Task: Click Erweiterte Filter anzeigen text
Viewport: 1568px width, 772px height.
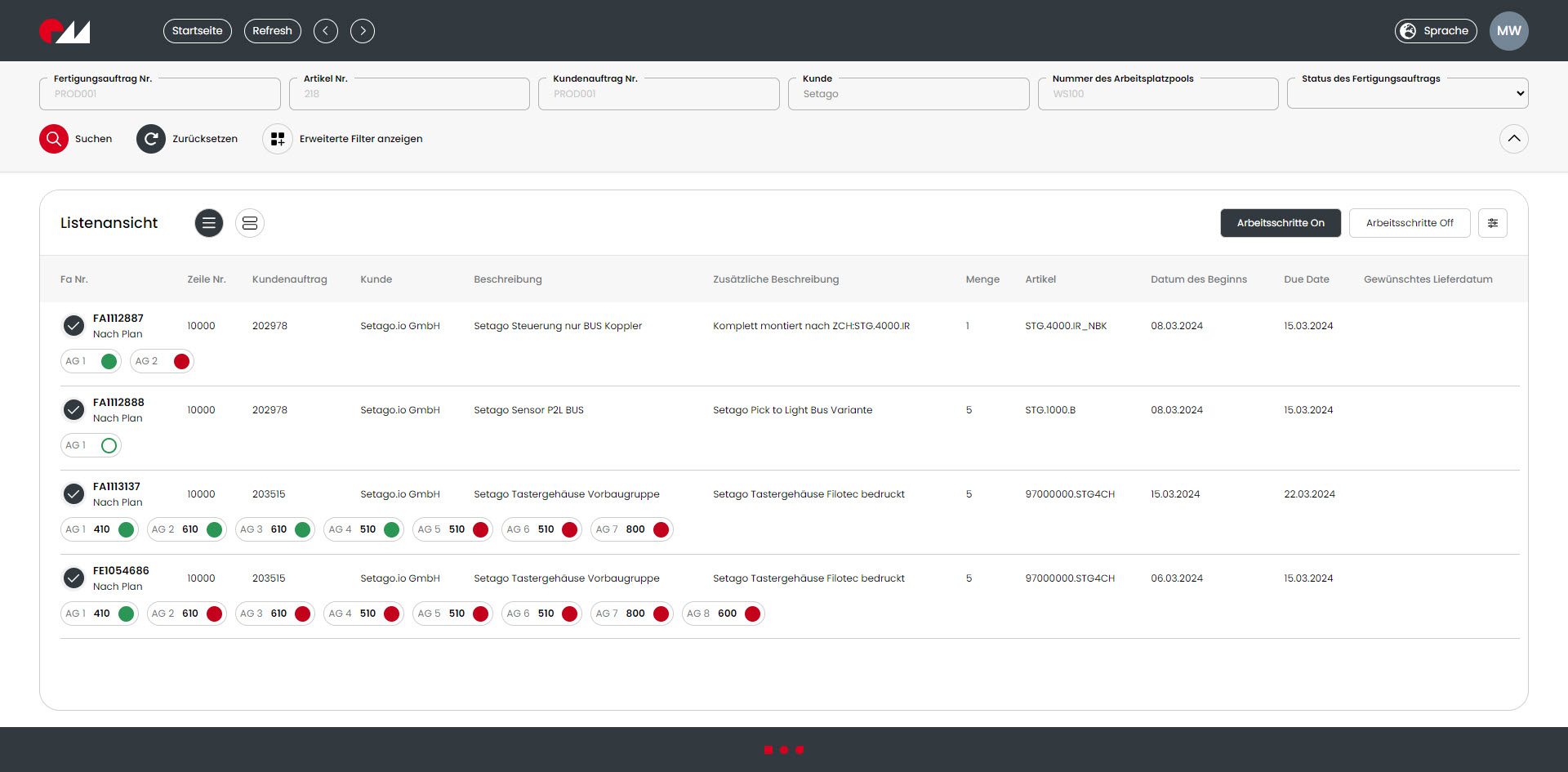Action: [x=361, y=139]
